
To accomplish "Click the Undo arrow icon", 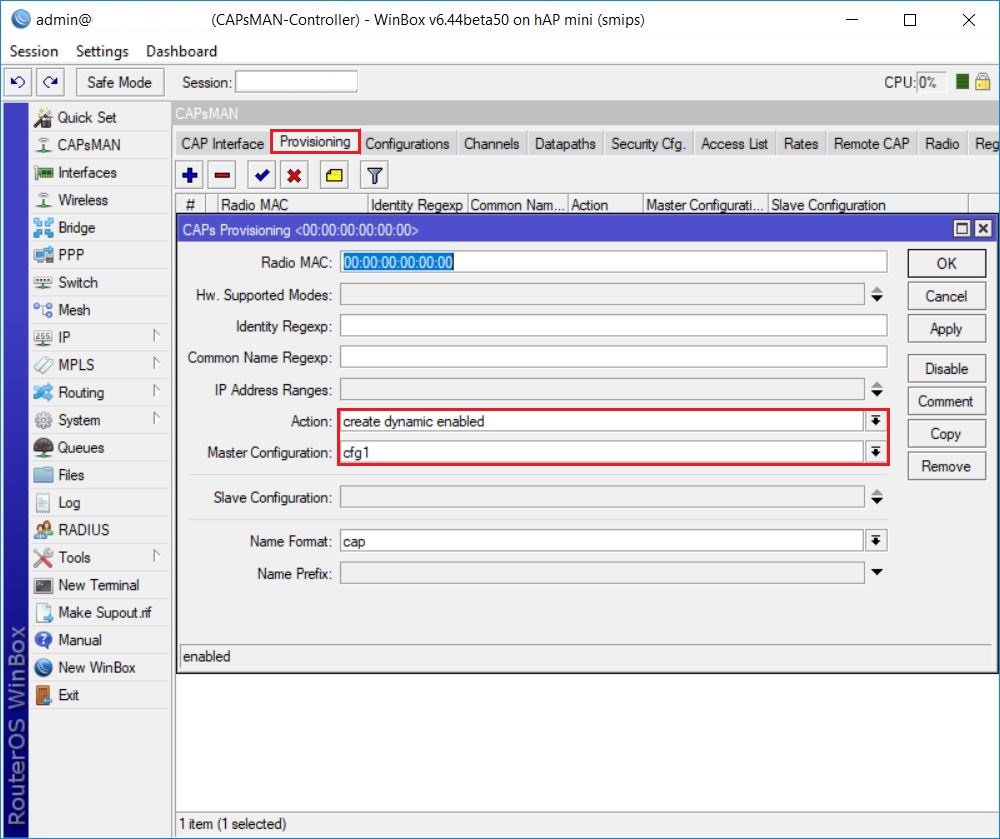I will 18,82.
